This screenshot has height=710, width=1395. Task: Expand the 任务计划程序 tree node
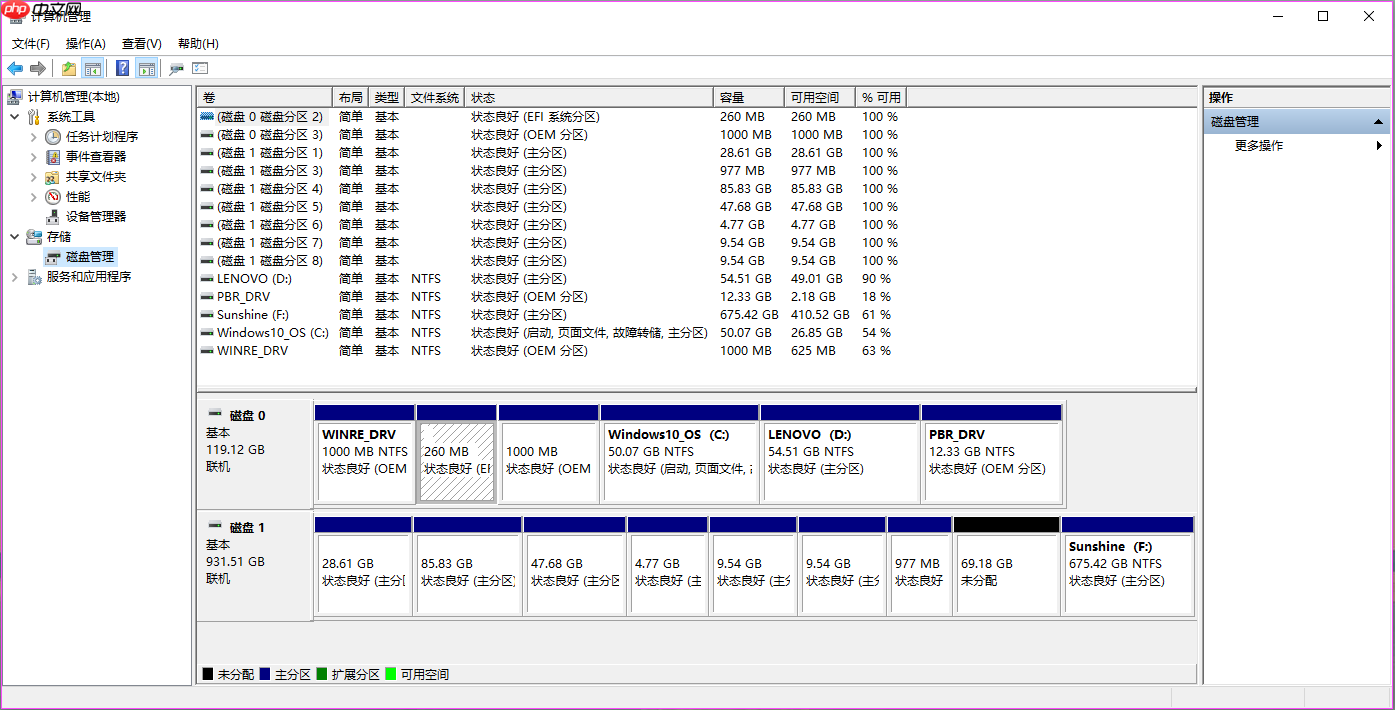click(34, 137)
